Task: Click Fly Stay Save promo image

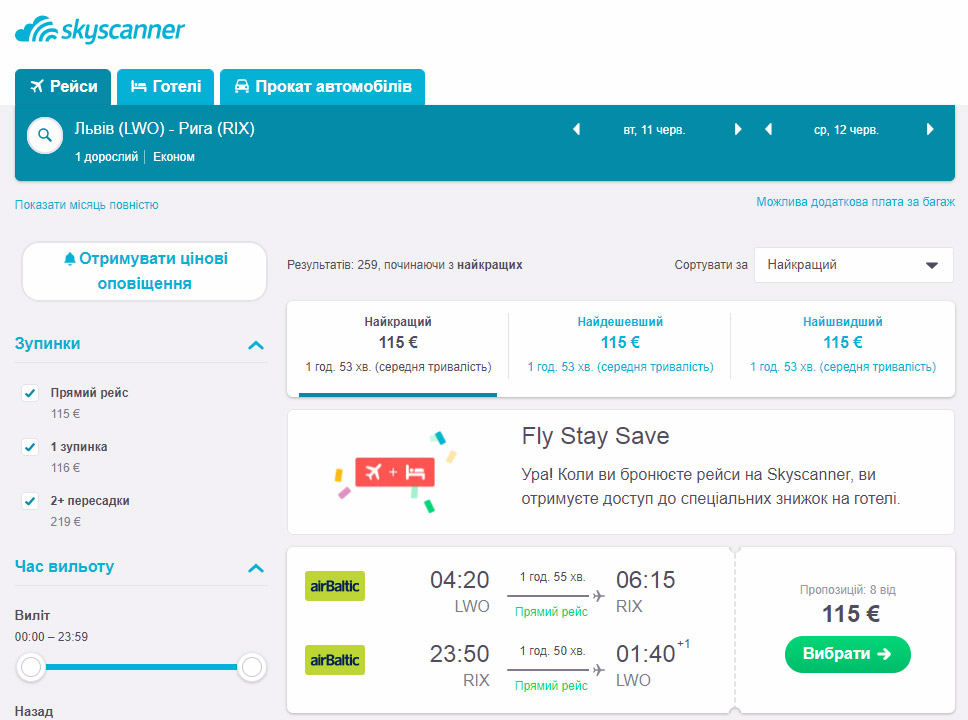Action: (x=395, y=472)
